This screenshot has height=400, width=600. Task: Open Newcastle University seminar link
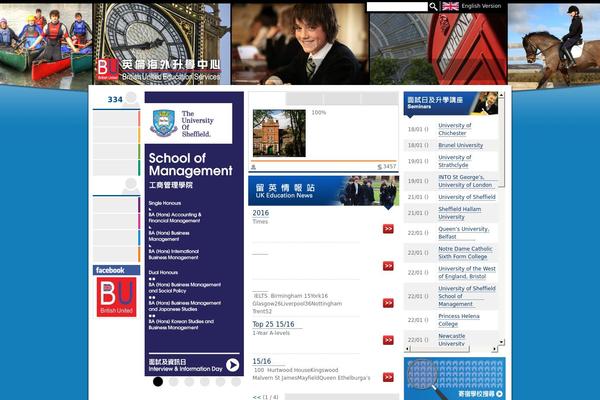[452, 340]
